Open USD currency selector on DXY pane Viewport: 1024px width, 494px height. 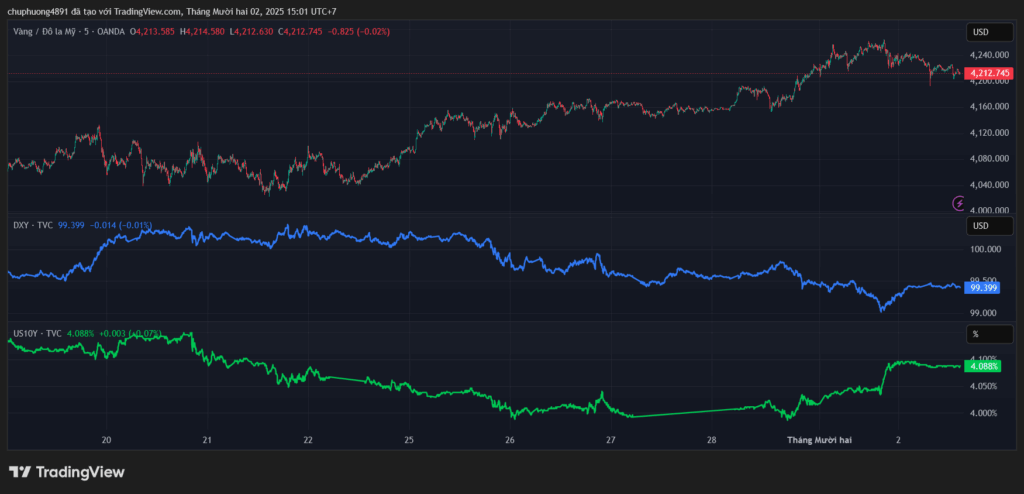980,226
